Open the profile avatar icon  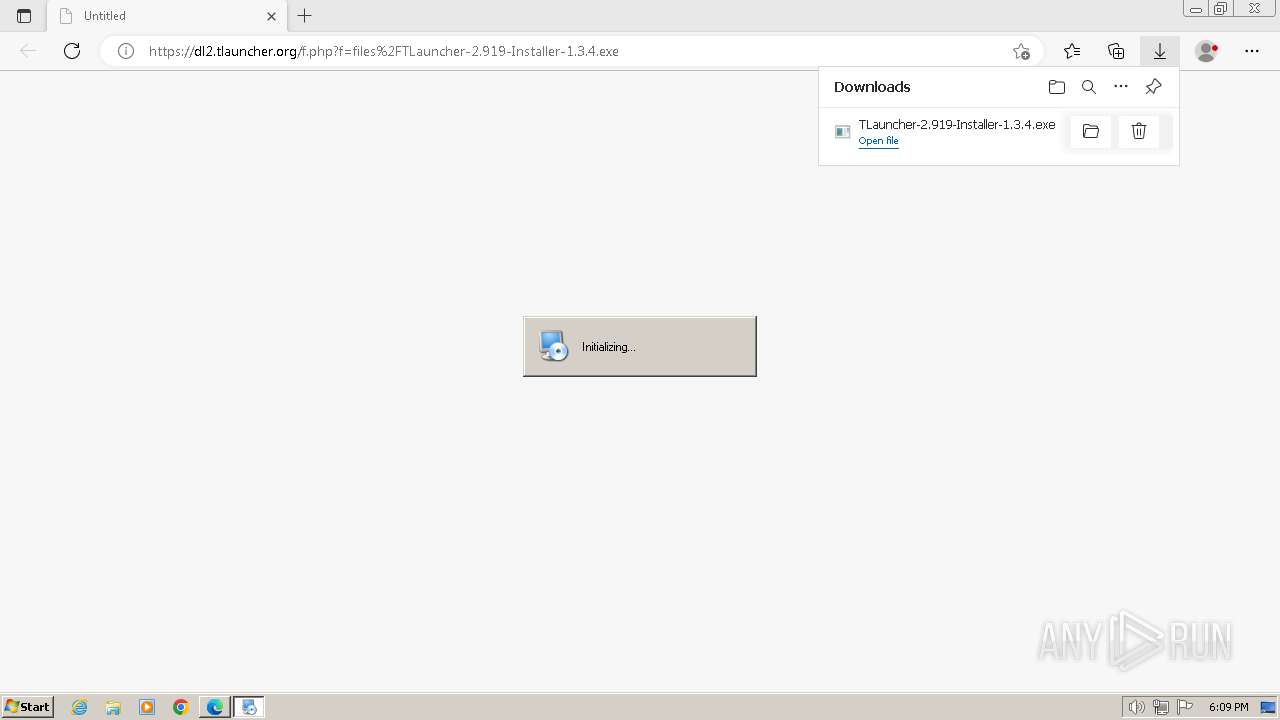click(1207, 51)
